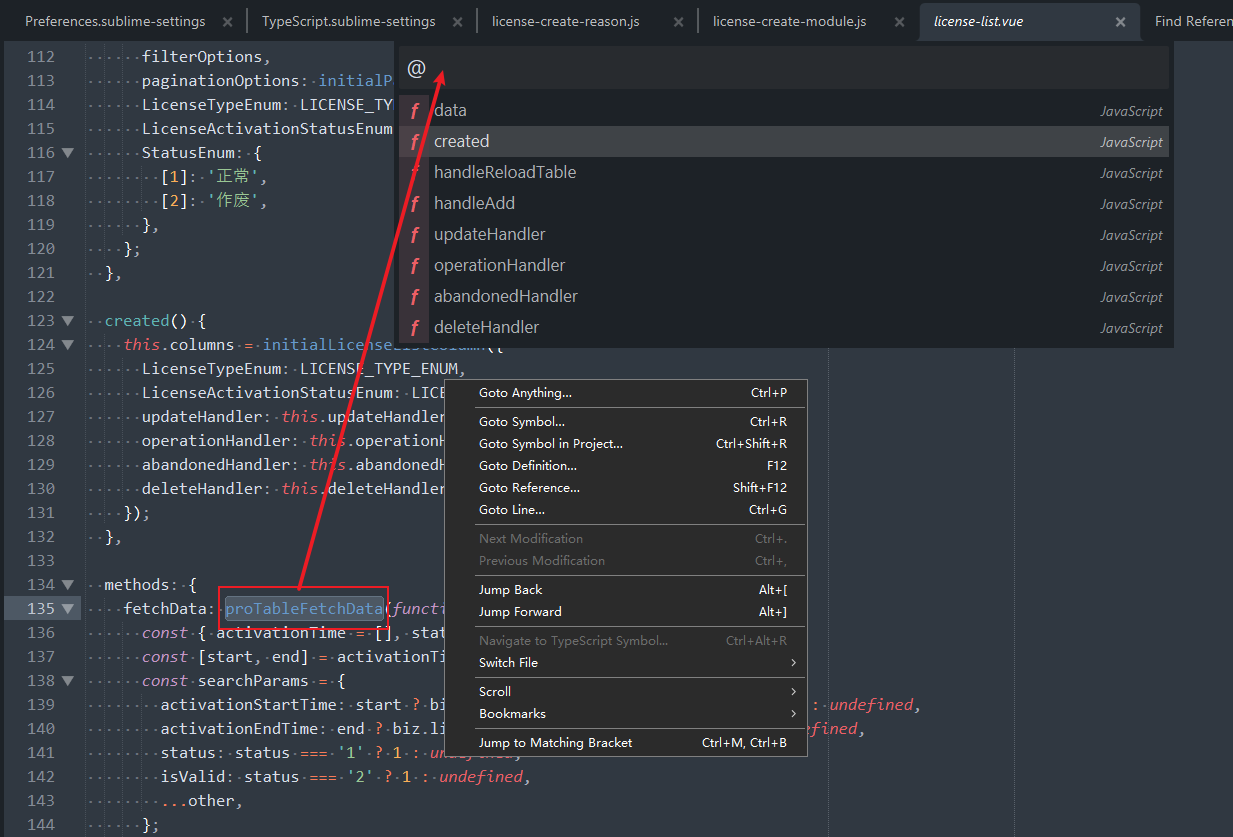Image resolution: width=1233 pixels, height=837 pixels.
Task: Select Jump Back in the context menu
Action: pyautogui.click(x=511, y=590)
